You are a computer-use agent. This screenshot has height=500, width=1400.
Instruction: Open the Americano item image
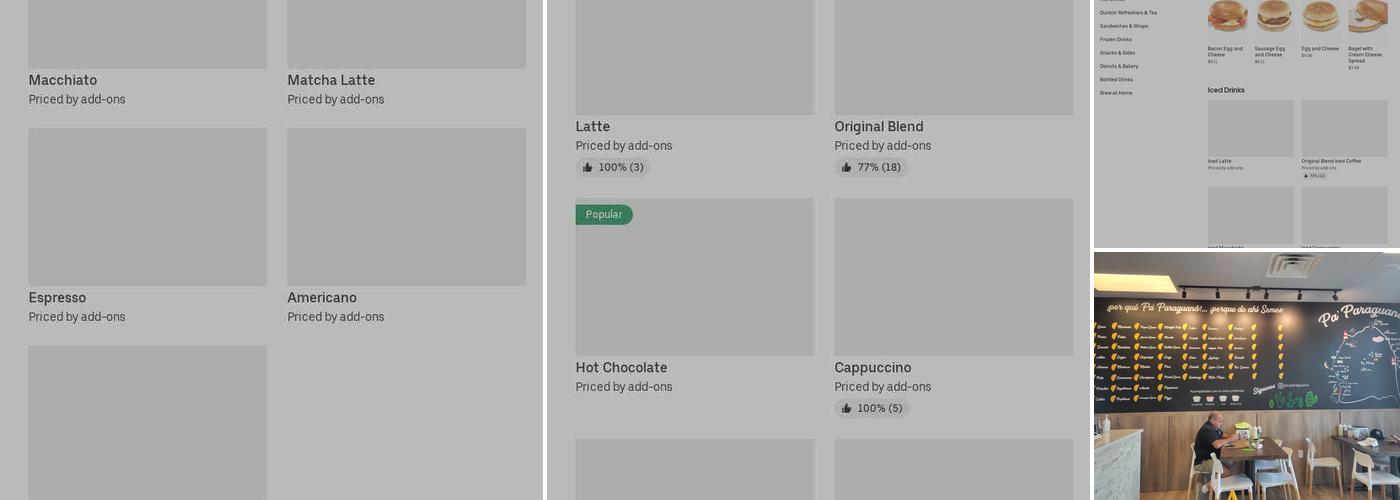(407, 207)
